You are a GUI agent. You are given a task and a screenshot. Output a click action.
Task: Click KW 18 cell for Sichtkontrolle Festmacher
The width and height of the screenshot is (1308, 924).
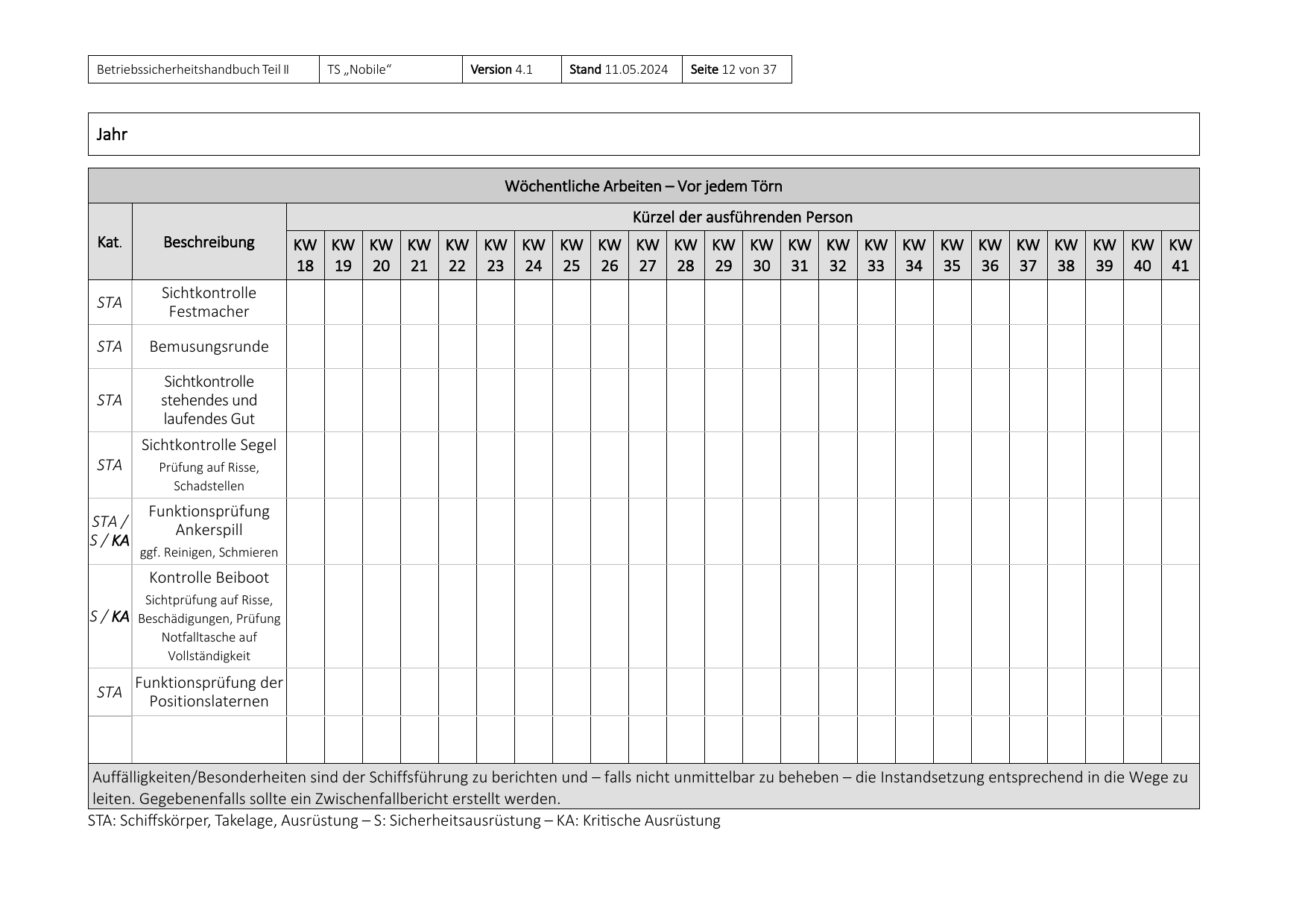click(x=306, y=302)
